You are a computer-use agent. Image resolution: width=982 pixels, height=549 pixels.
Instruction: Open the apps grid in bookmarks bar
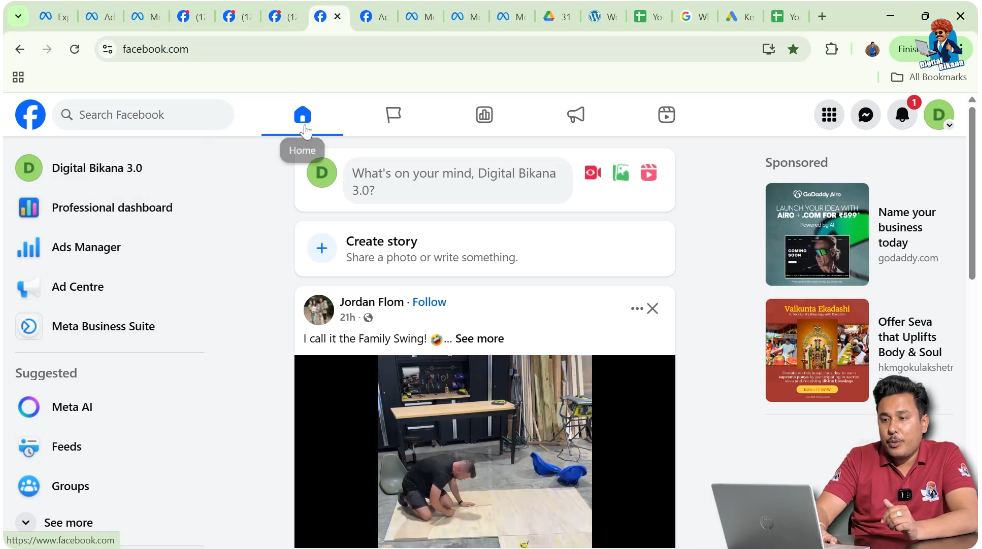[18, 77]
